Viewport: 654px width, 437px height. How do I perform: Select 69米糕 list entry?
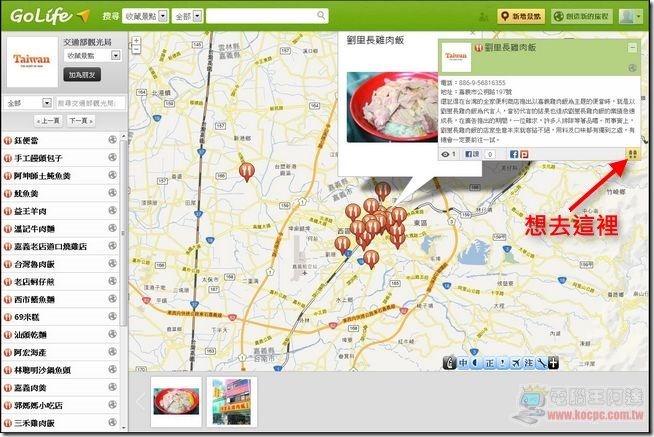point(27,317)
